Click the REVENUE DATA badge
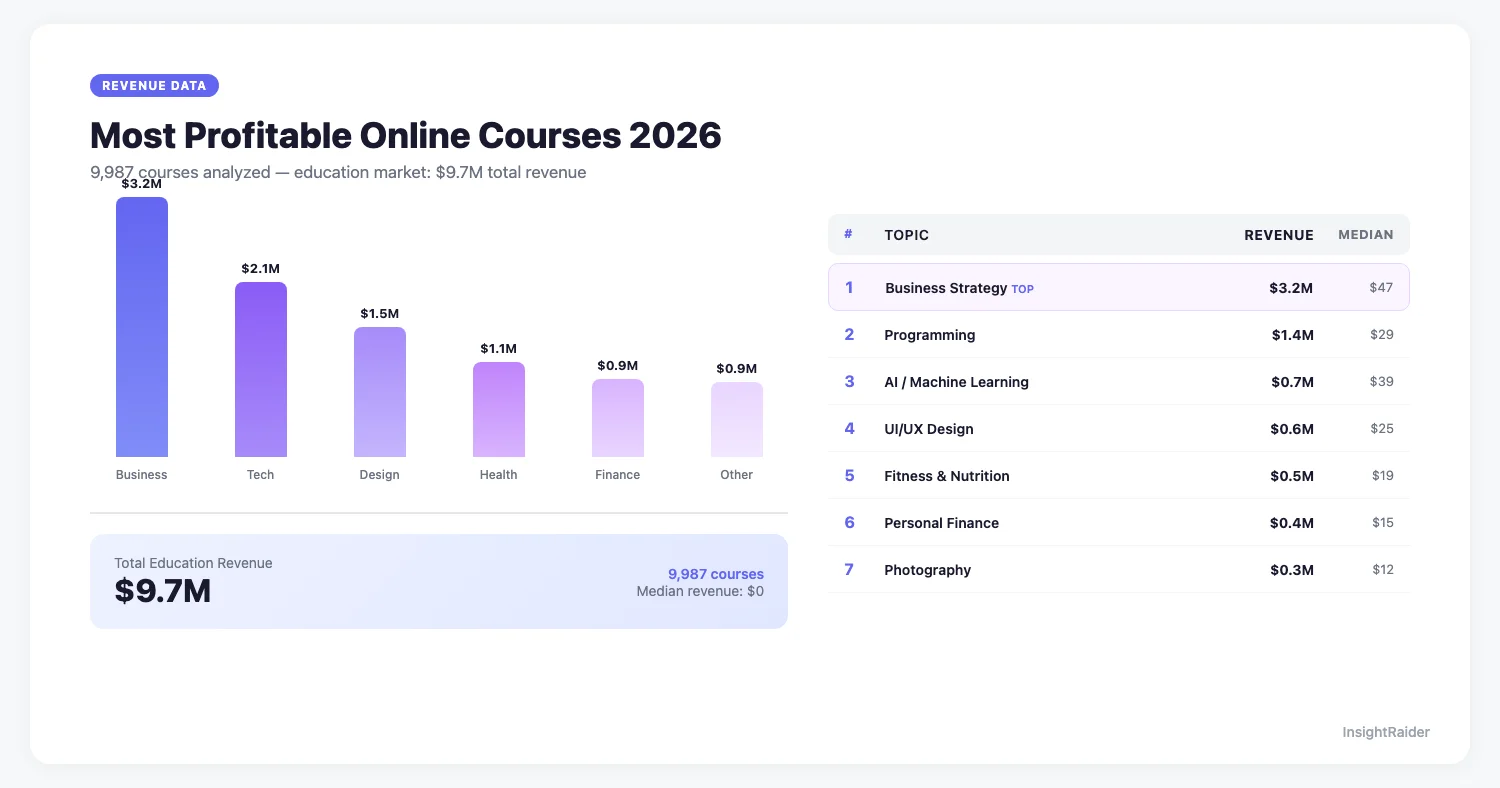The width and height of the screenshot is (1500, 788). click(x=154, y=85)
